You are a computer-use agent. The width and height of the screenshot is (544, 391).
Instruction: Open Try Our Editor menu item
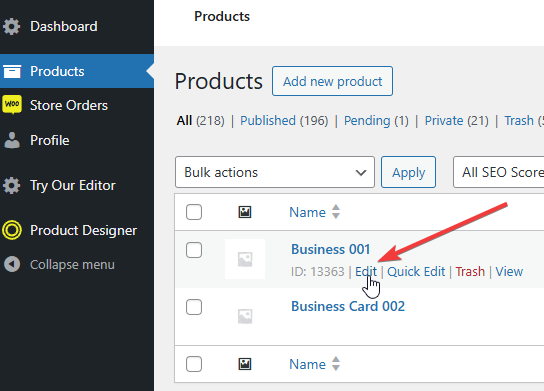coord(73,185)
